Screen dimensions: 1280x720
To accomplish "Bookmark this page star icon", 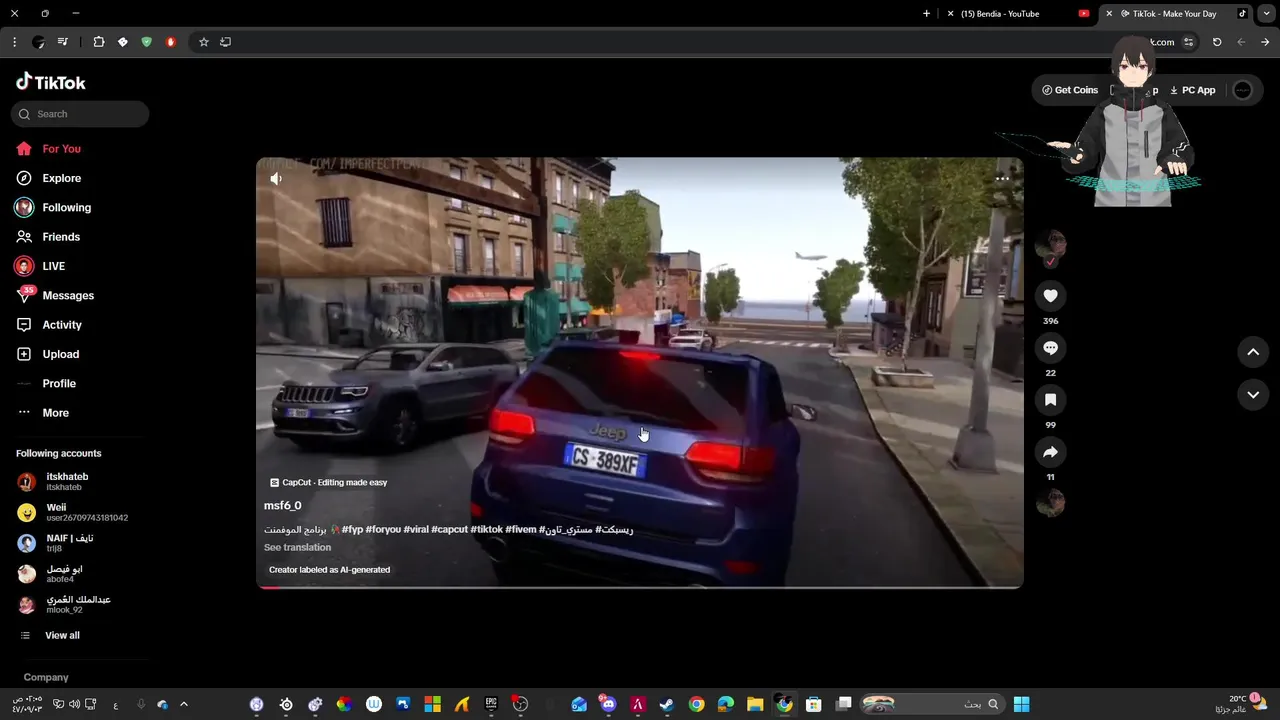I will [203, 42].
